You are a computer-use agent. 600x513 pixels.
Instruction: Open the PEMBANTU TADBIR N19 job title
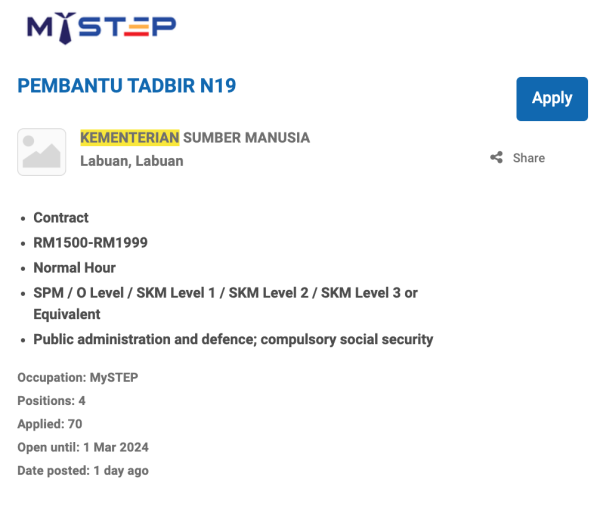pyautogui.click(x=127, y=86)
